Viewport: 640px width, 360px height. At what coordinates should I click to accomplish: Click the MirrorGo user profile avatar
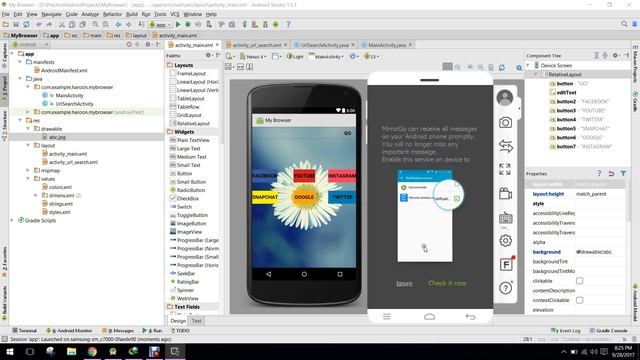(x=505, y=98)
